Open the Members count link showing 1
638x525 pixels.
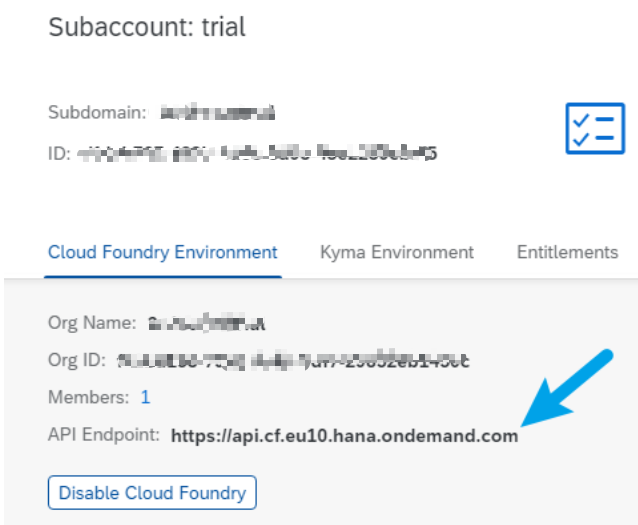146,397
